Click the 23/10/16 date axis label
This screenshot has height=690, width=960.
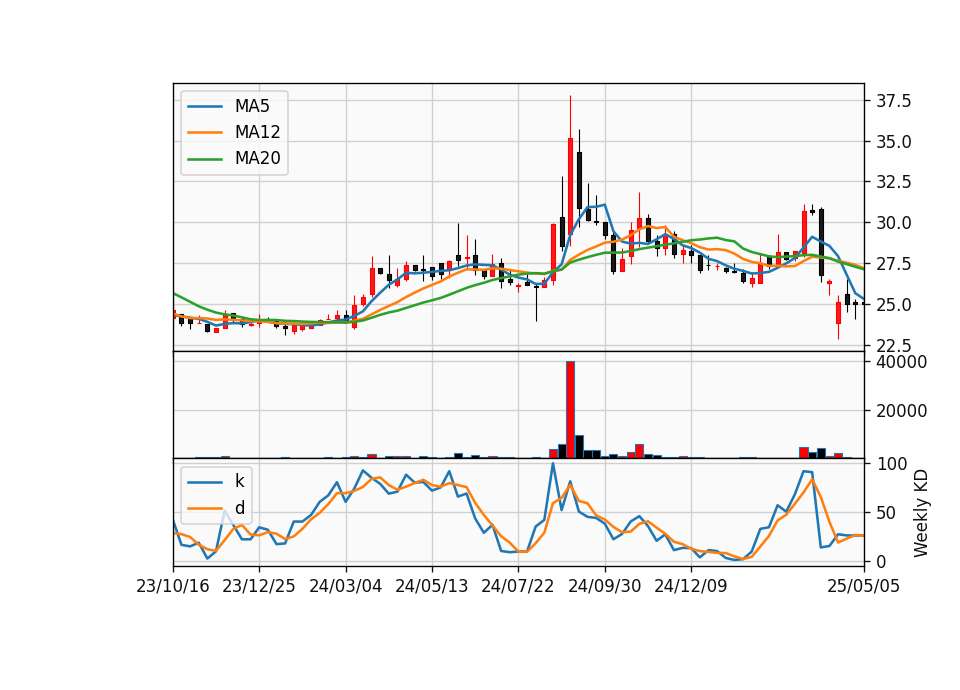173,586
